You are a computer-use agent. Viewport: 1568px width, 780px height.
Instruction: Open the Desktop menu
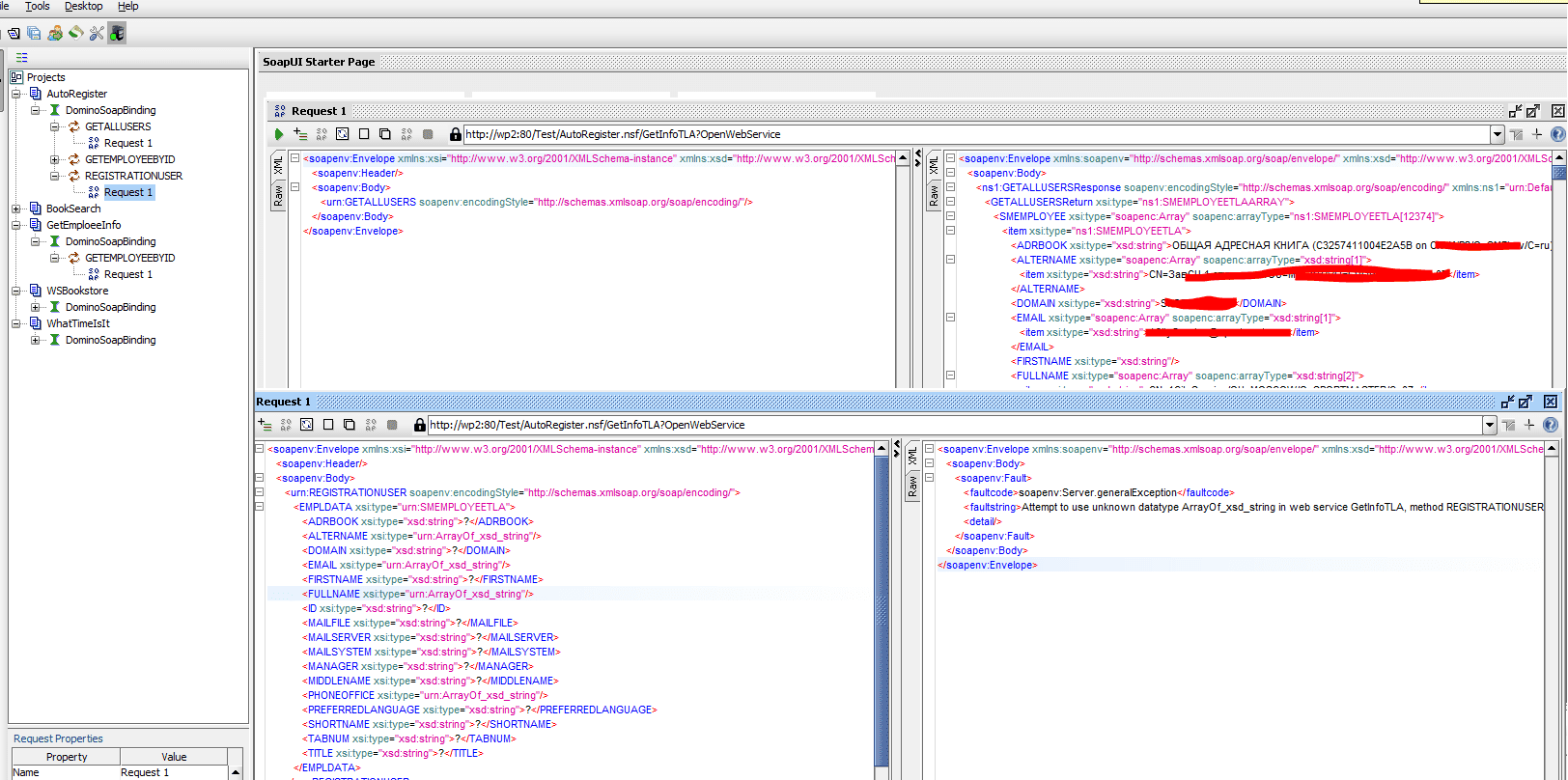[x=83, y=7]
